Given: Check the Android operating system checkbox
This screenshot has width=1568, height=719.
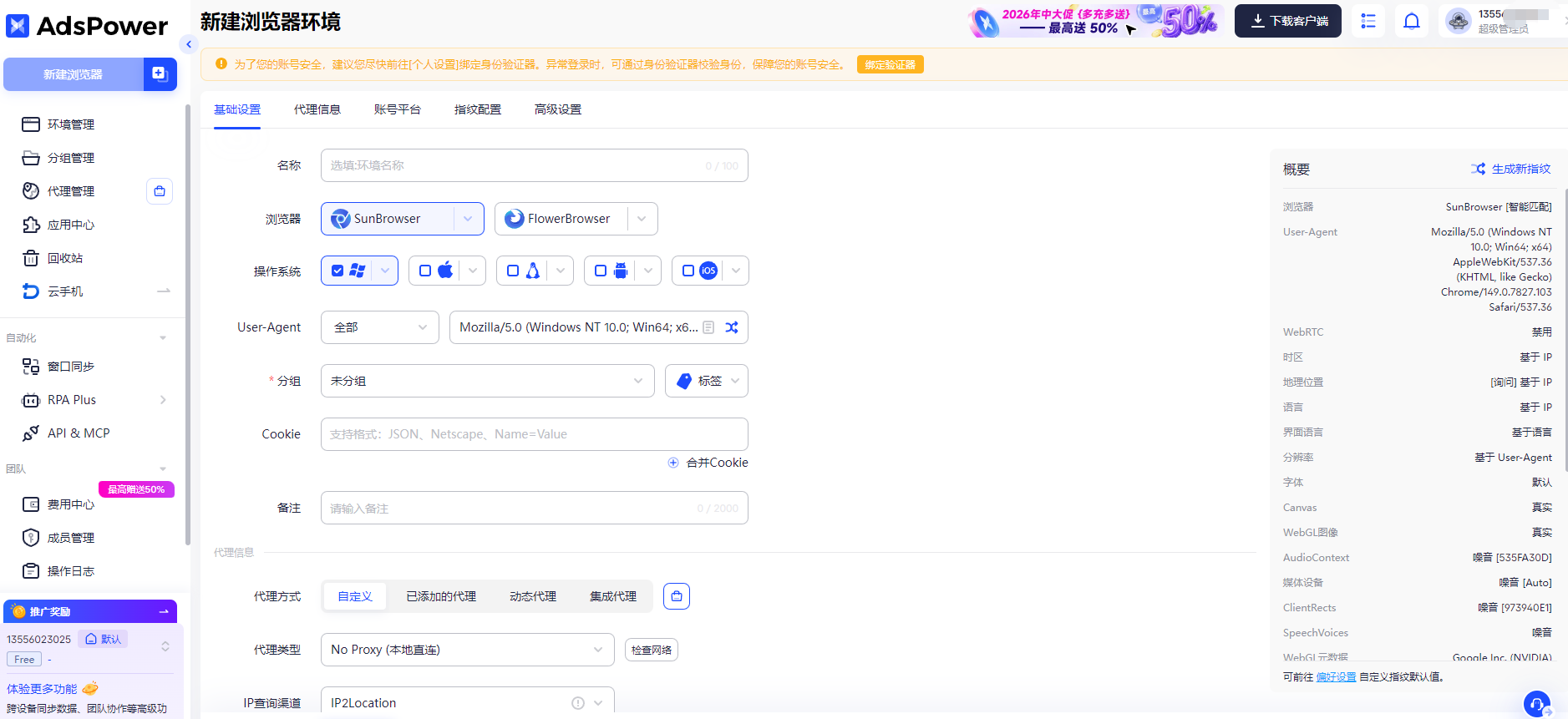Looking at the screenshot, I should click(x=601, y=271).
